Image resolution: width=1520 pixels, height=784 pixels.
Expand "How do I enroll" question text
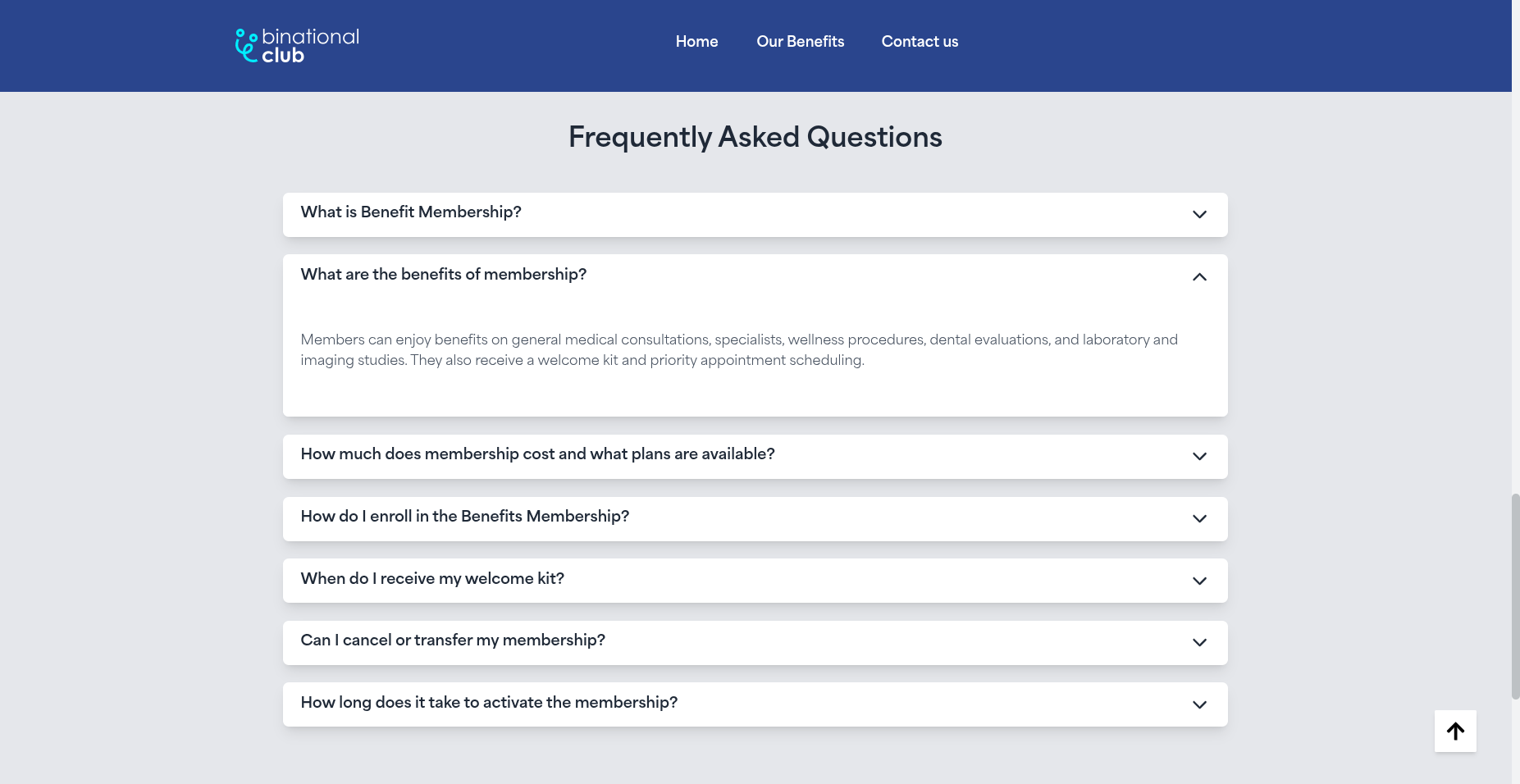pyautogui.click(x=464, y=517)
